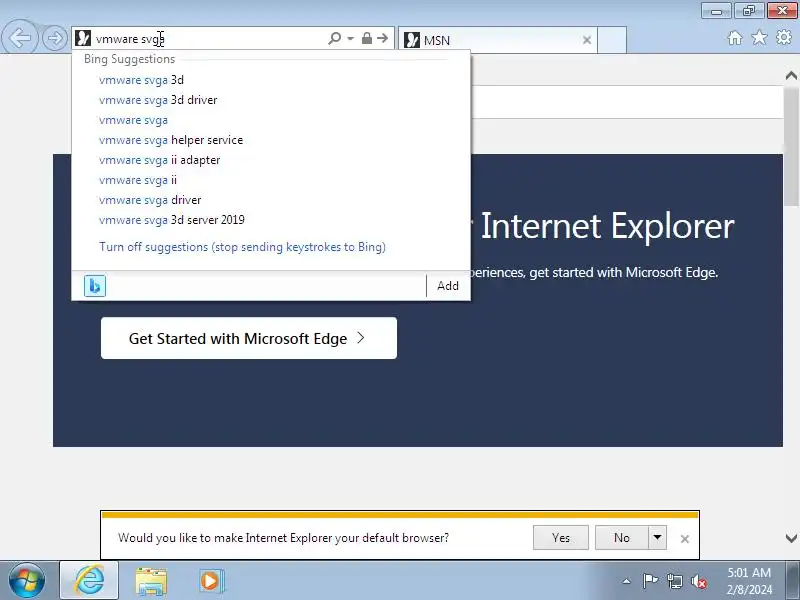
Task: Open a new blank tab
Action: click(612, 40)
